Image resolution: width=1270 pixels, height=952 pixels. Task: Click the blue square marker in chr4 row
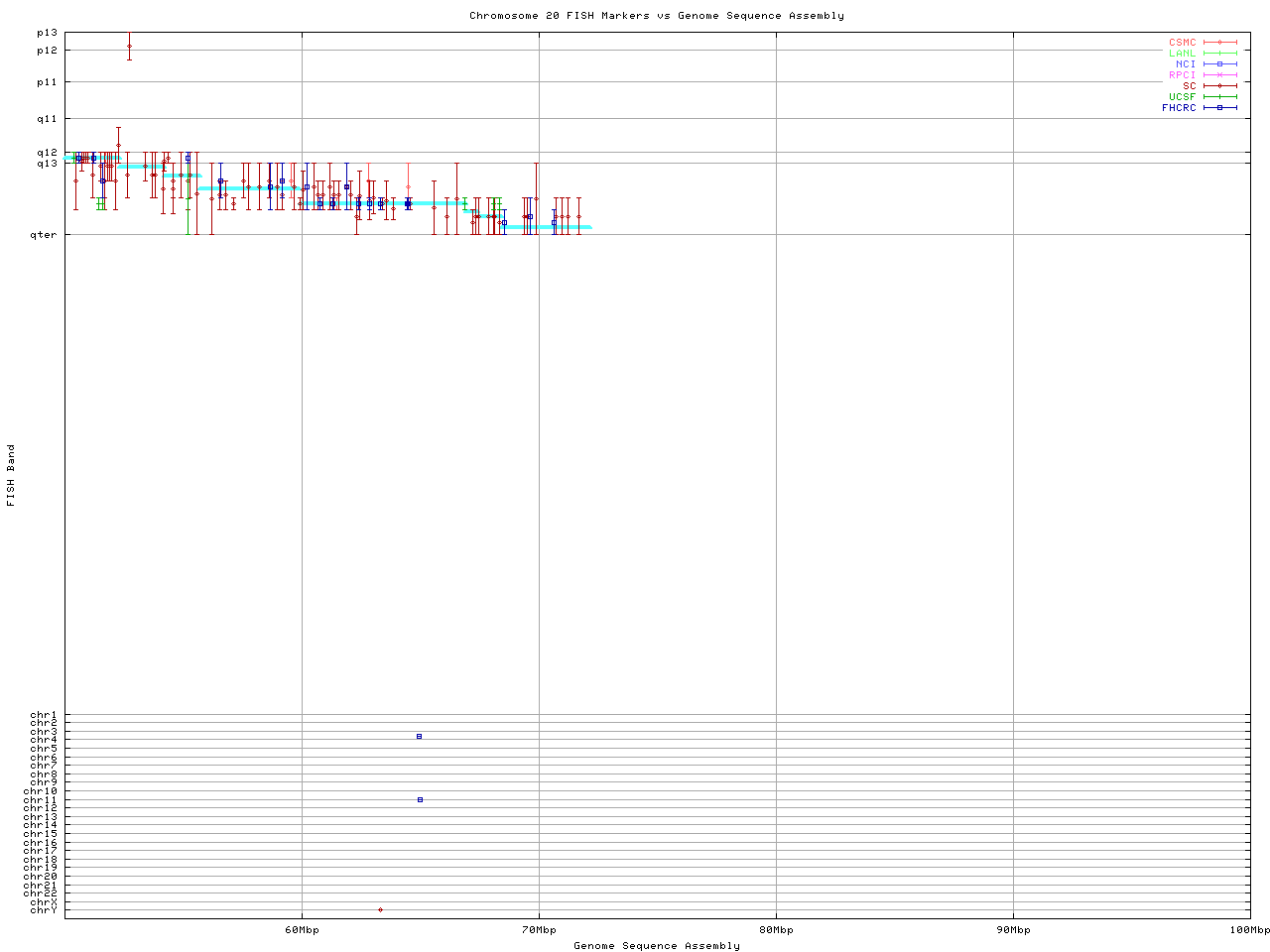point(420,736)
